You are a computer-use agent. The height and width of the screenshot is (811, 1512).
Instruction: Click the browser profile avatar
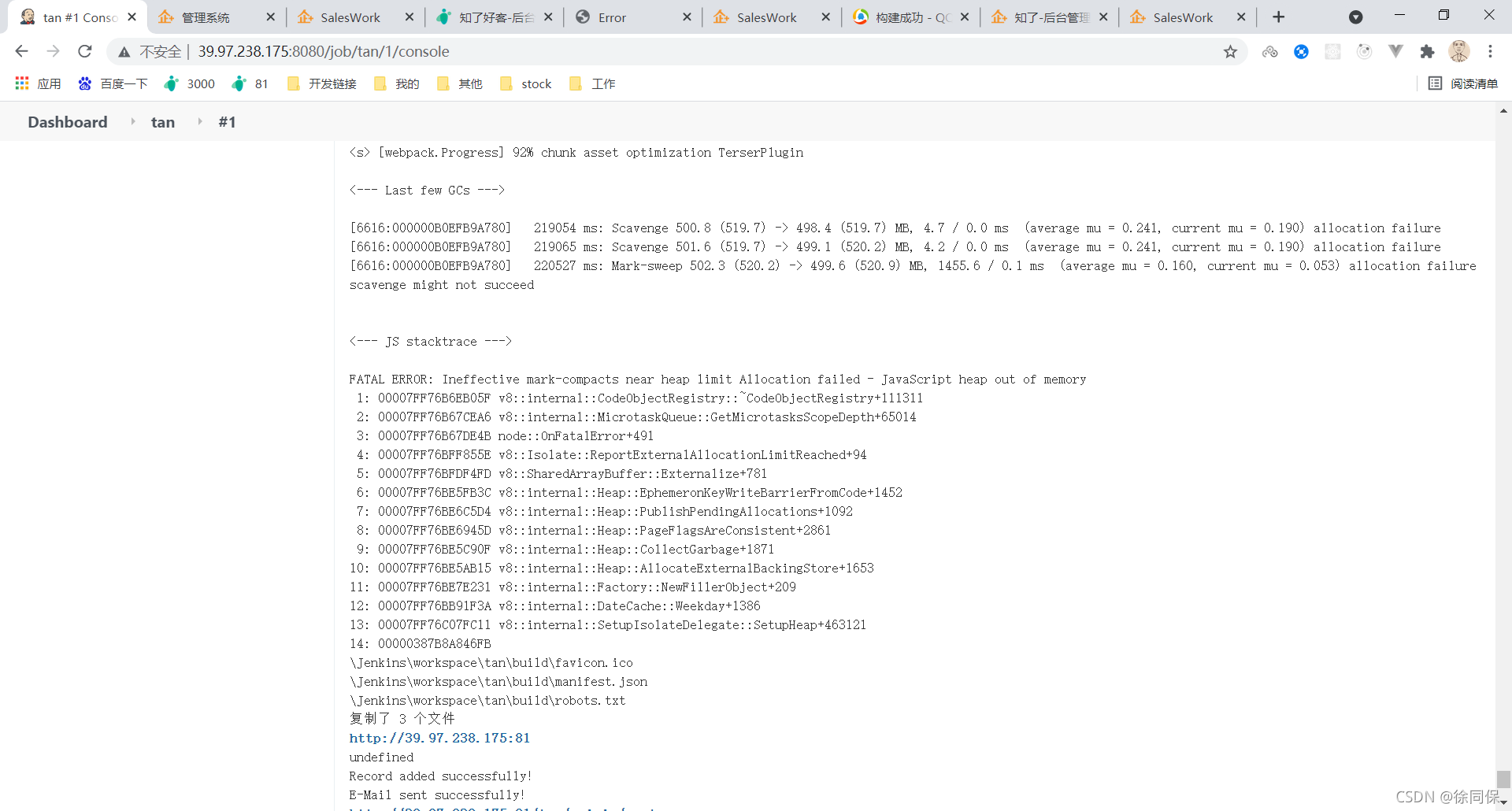(x=1459, y=51)
